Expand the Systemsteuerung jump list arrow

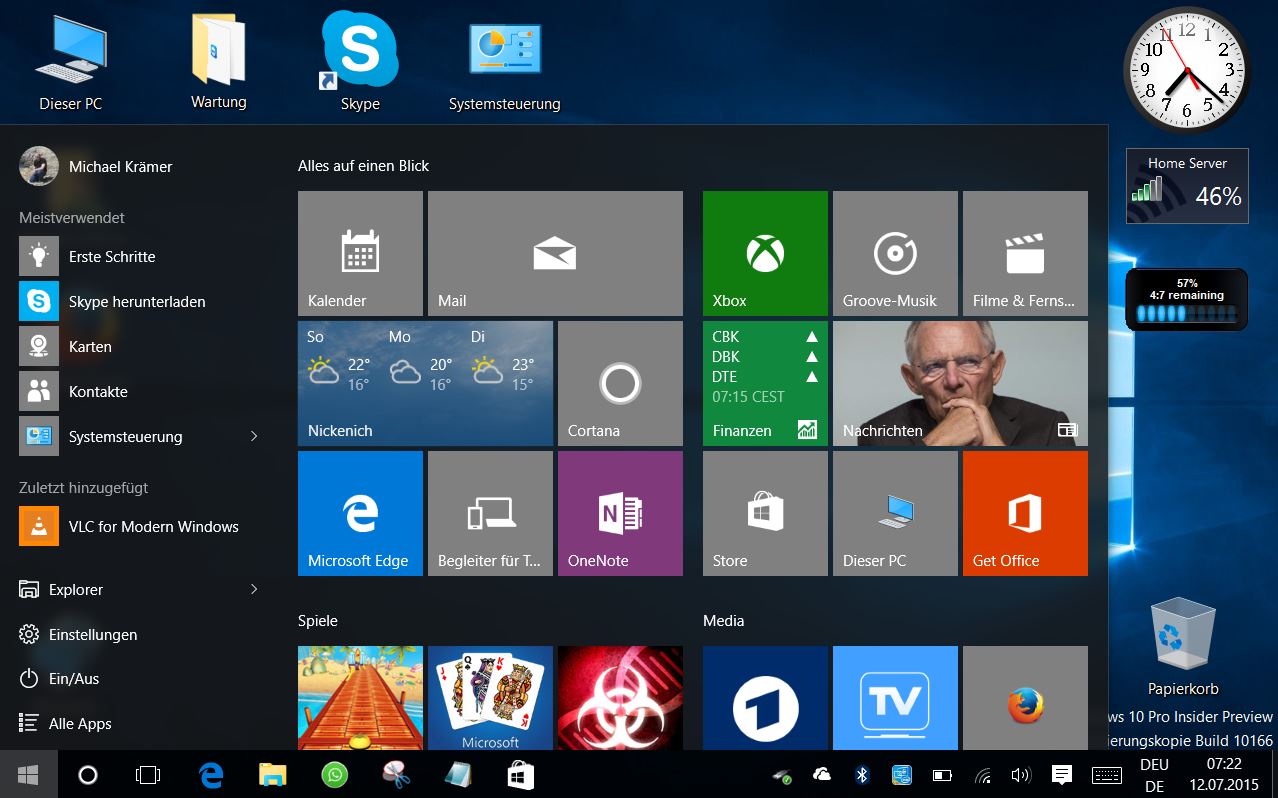coord(254,436)
